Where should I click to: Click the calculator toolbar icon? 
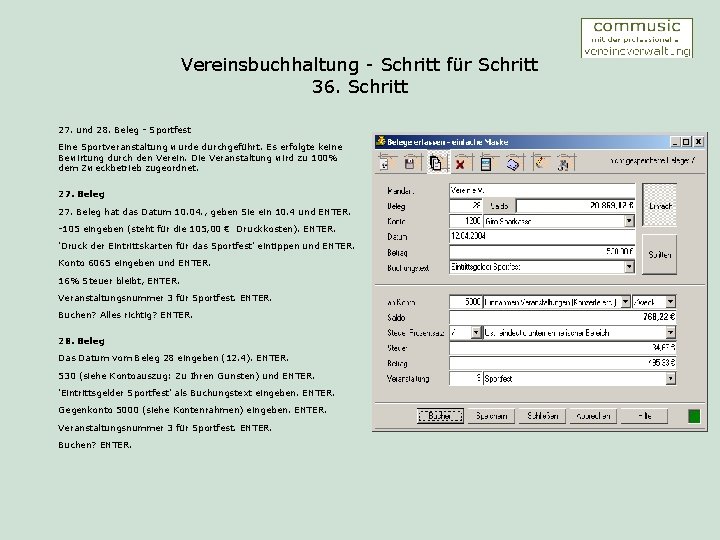coord(486,163)
